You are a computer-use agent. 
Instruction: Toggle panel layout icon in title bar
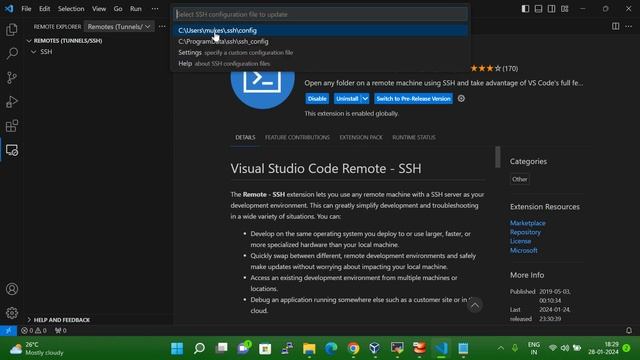click(538, 9)
